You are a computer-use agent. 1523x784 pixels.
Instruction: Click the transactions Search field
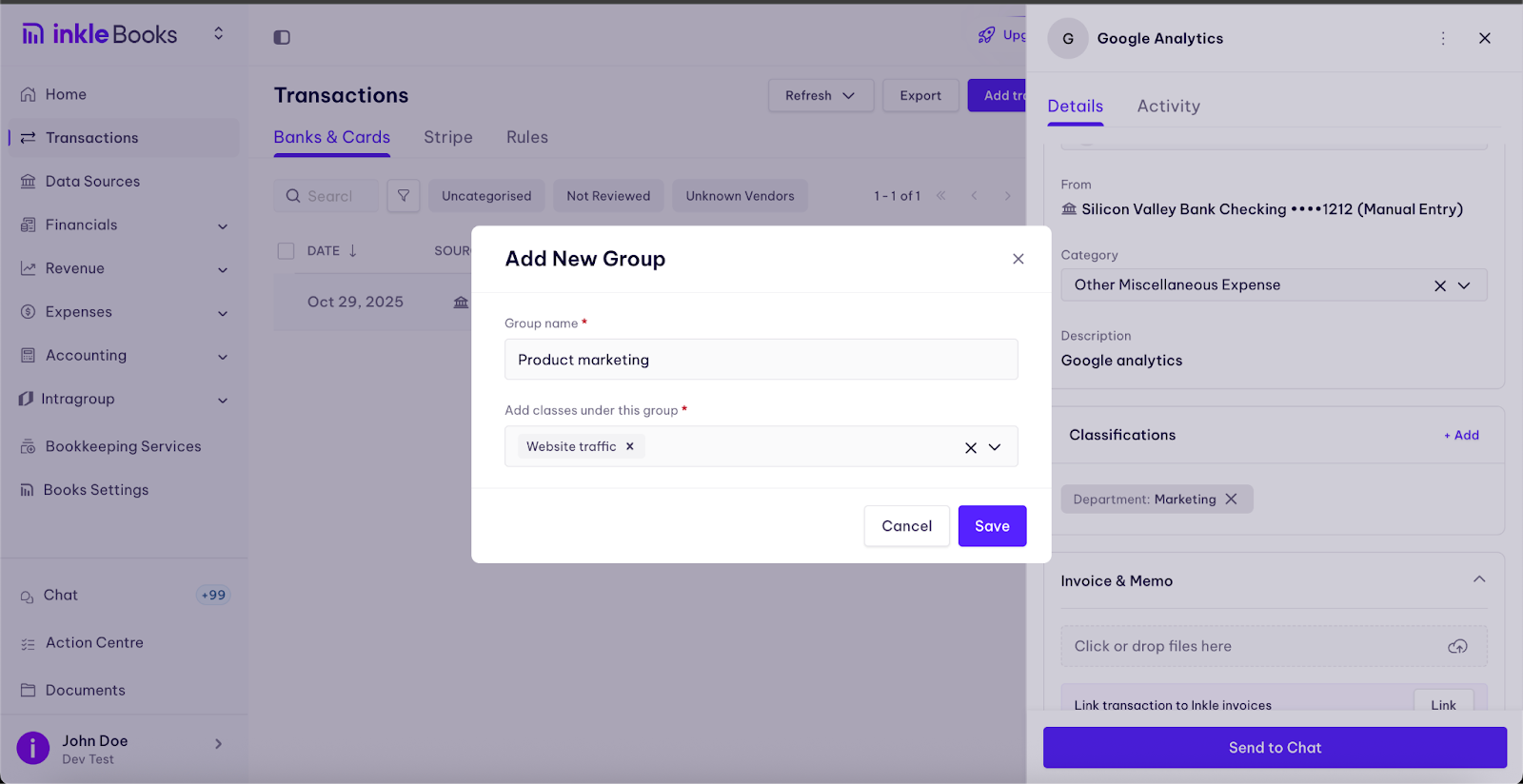[326, 196]
